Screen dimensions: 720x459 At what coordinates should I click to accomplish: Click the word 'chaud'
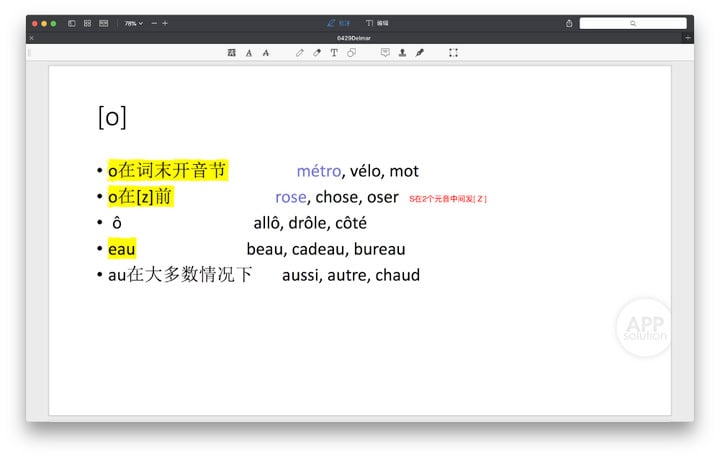(397, 275)
